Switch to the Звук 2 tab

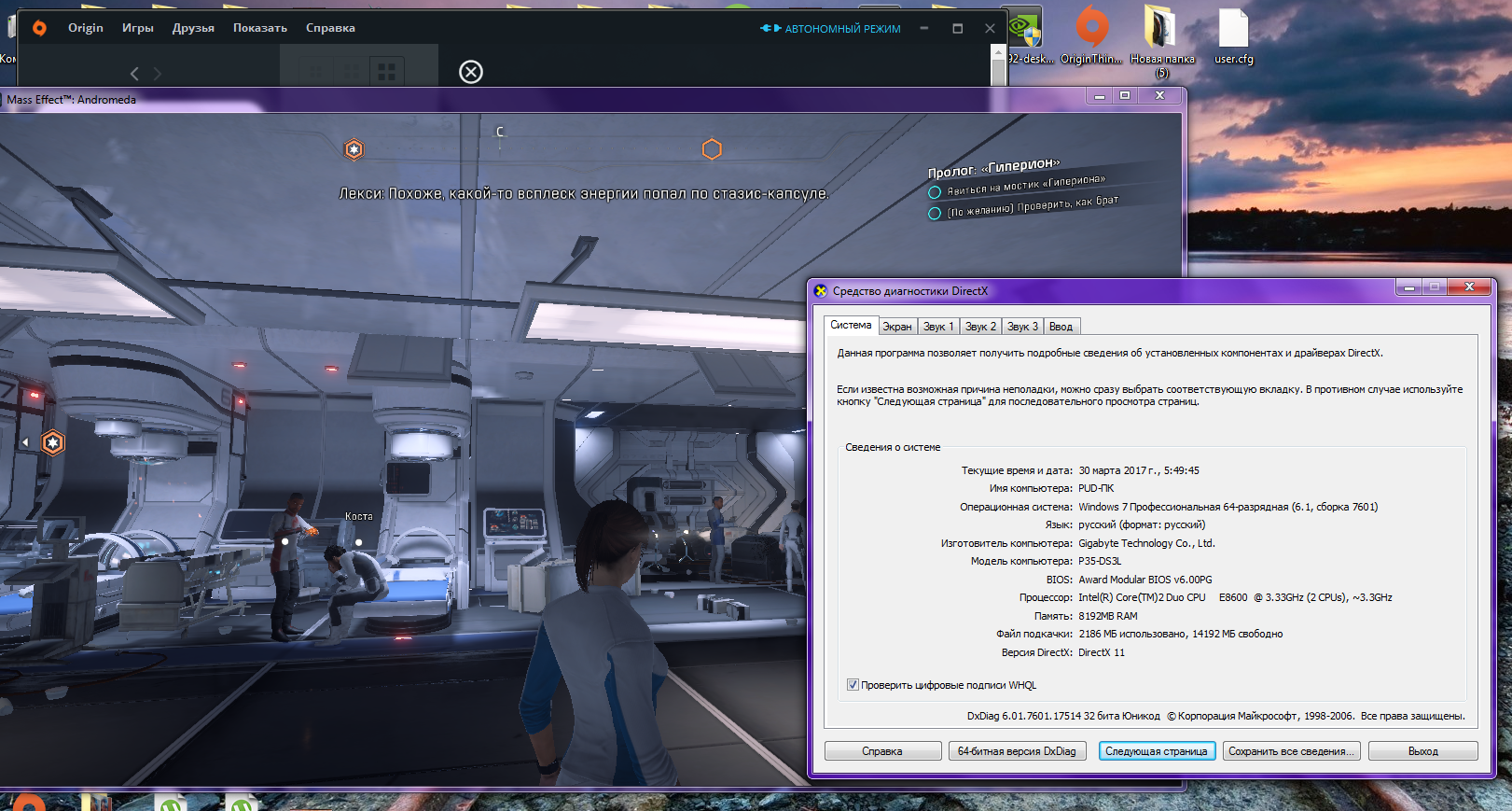980,327
